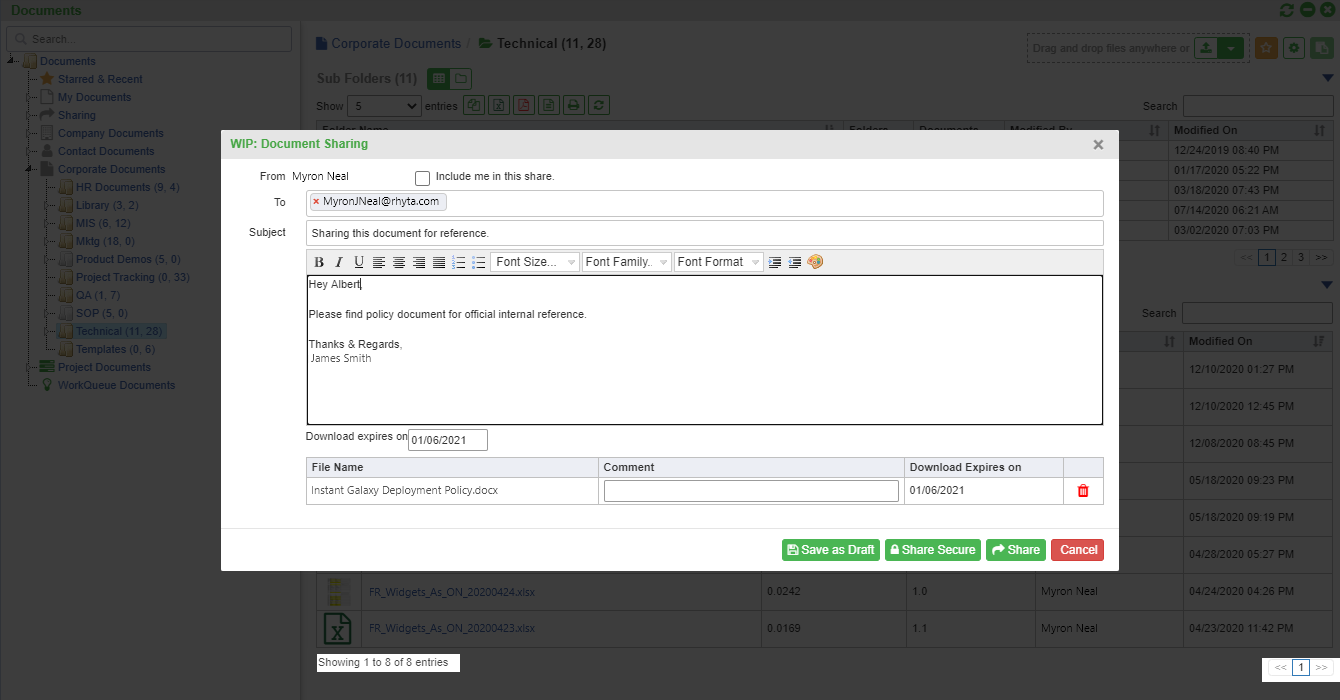Check Include me in this share
Screen dimensions: 1340x700
click(x=422, y=178)
